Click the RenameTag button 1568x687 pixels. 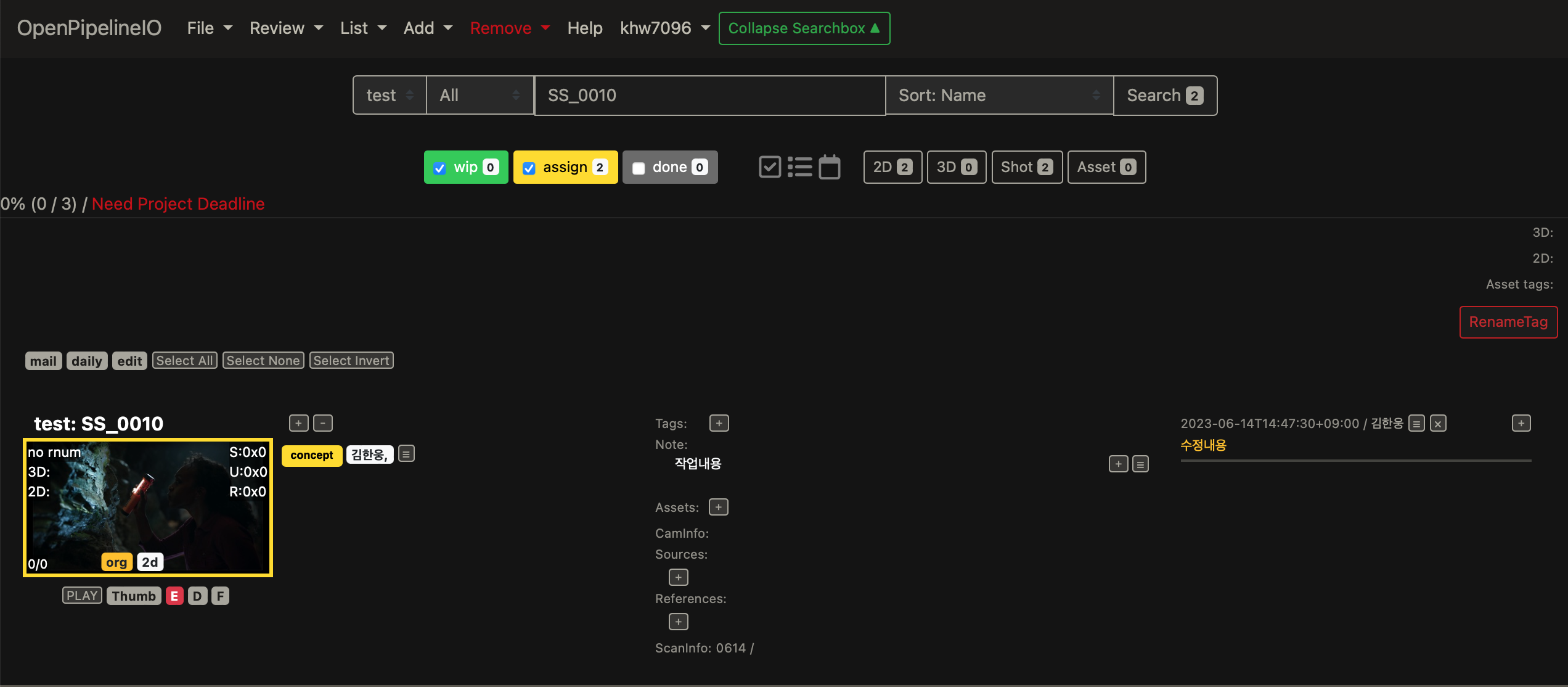[x=1508, y=322]
